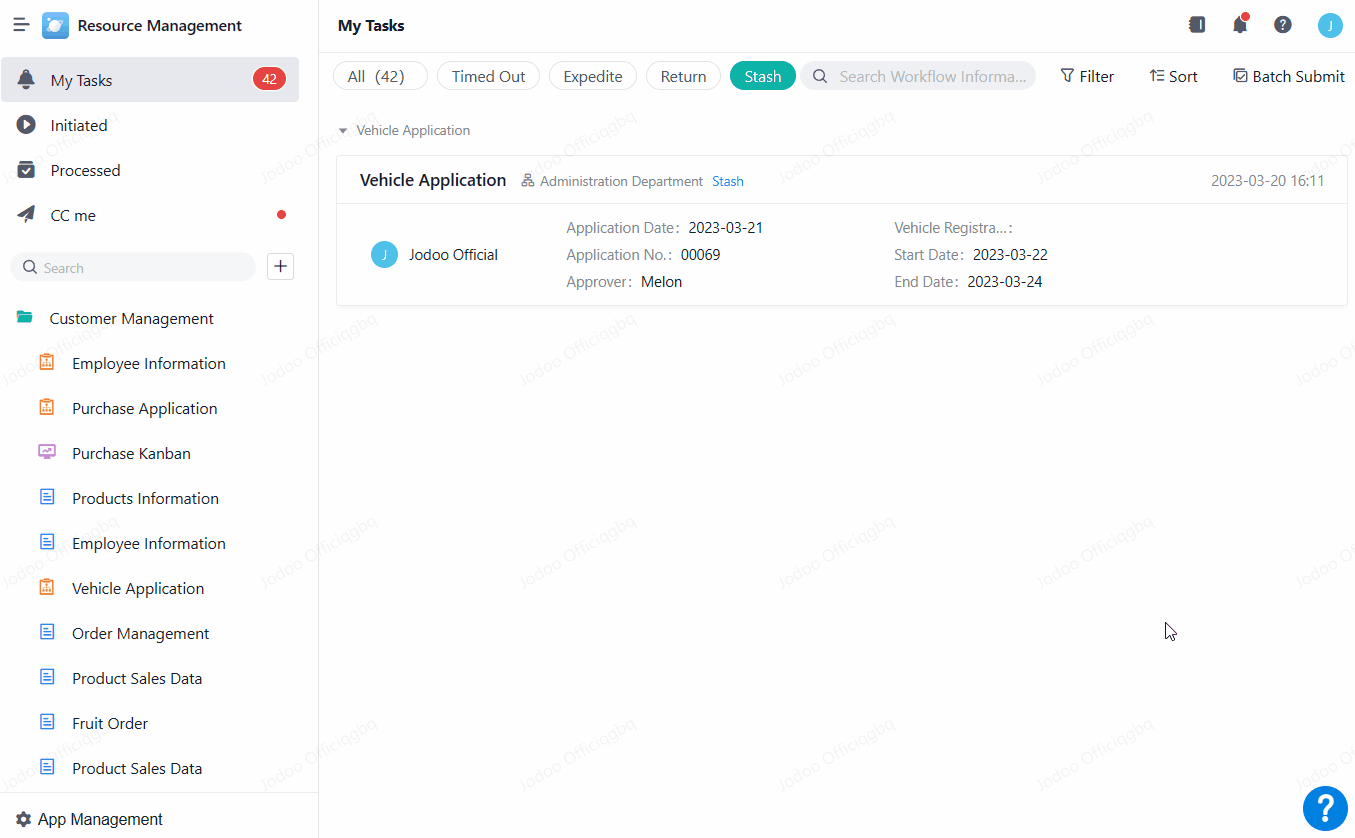Open Purchase Kanban in the sidebar
The image size is (1355, 838).
click(131, 453)
